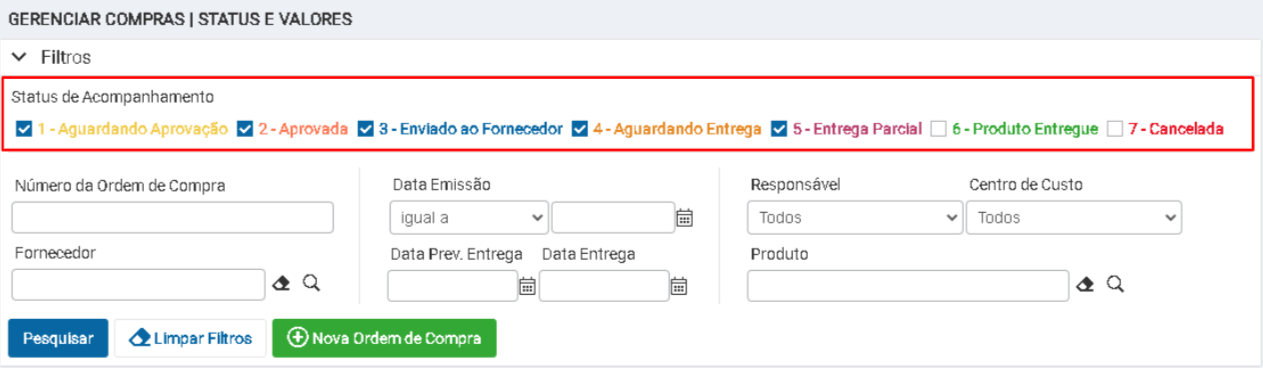Viewport: 1263px width, 369px height.
Task: Enable the 7 - Cancelada status filter
Action: 1115,129
